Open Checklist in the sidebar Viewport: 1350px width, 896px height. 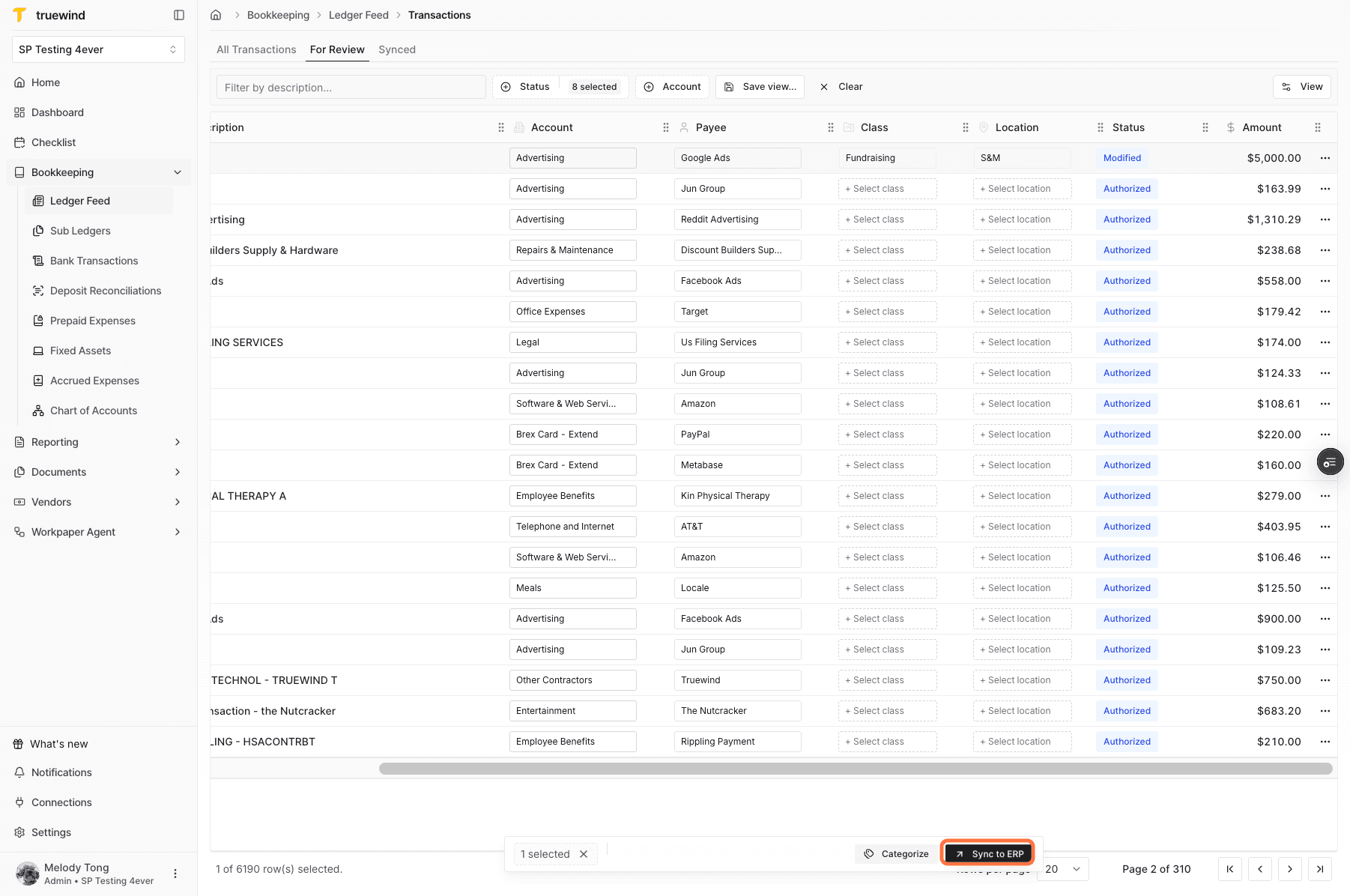pyautogui.click(x=98, y=142)
